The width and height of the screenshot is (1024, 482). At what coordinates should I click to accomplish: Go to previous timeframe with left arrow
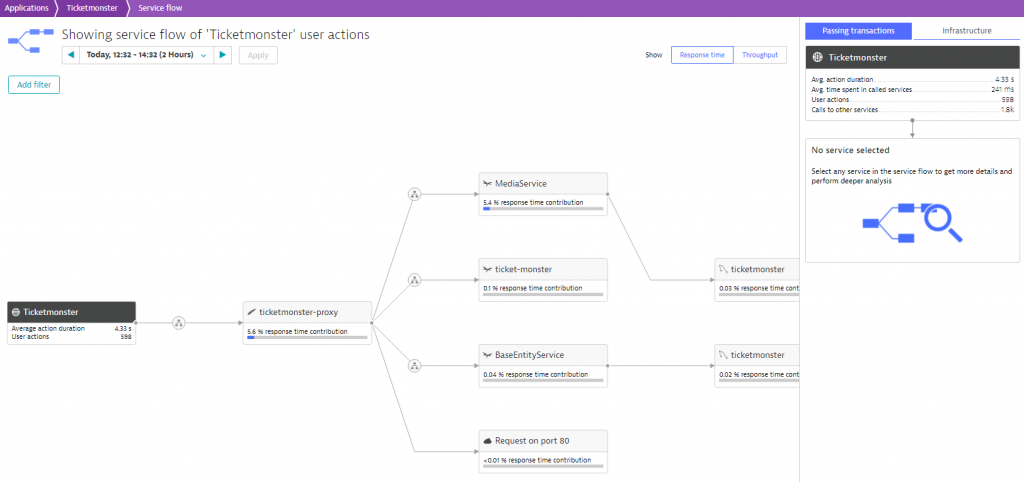point(71,55)
